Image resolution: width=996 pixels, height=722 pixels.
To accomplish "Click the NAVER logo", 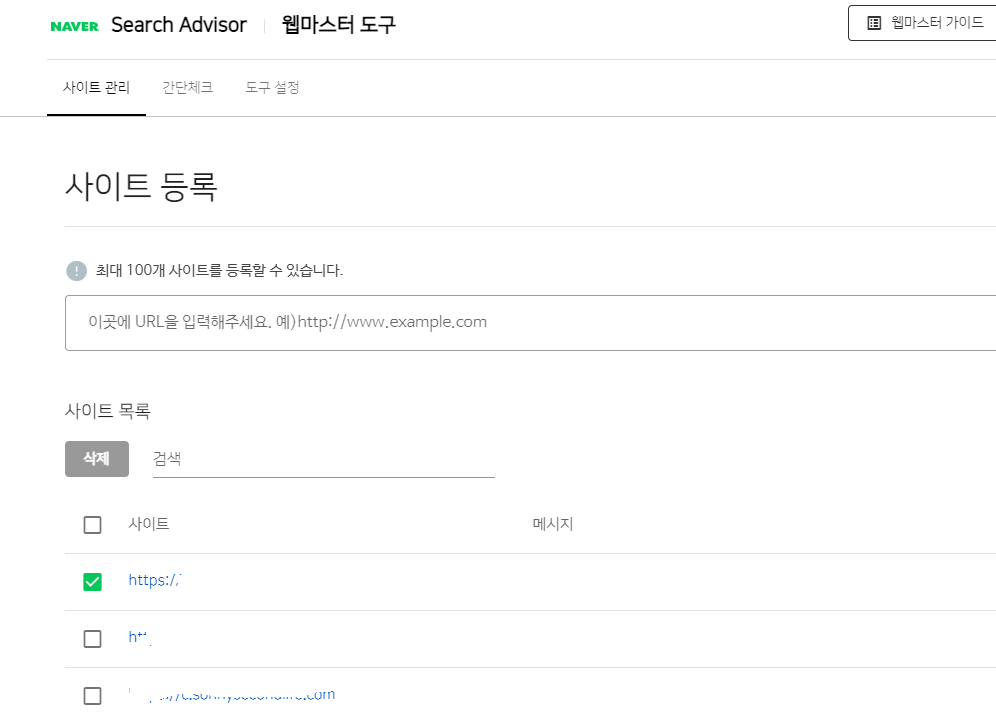I will pyautogui.click(x=74, y=25).
